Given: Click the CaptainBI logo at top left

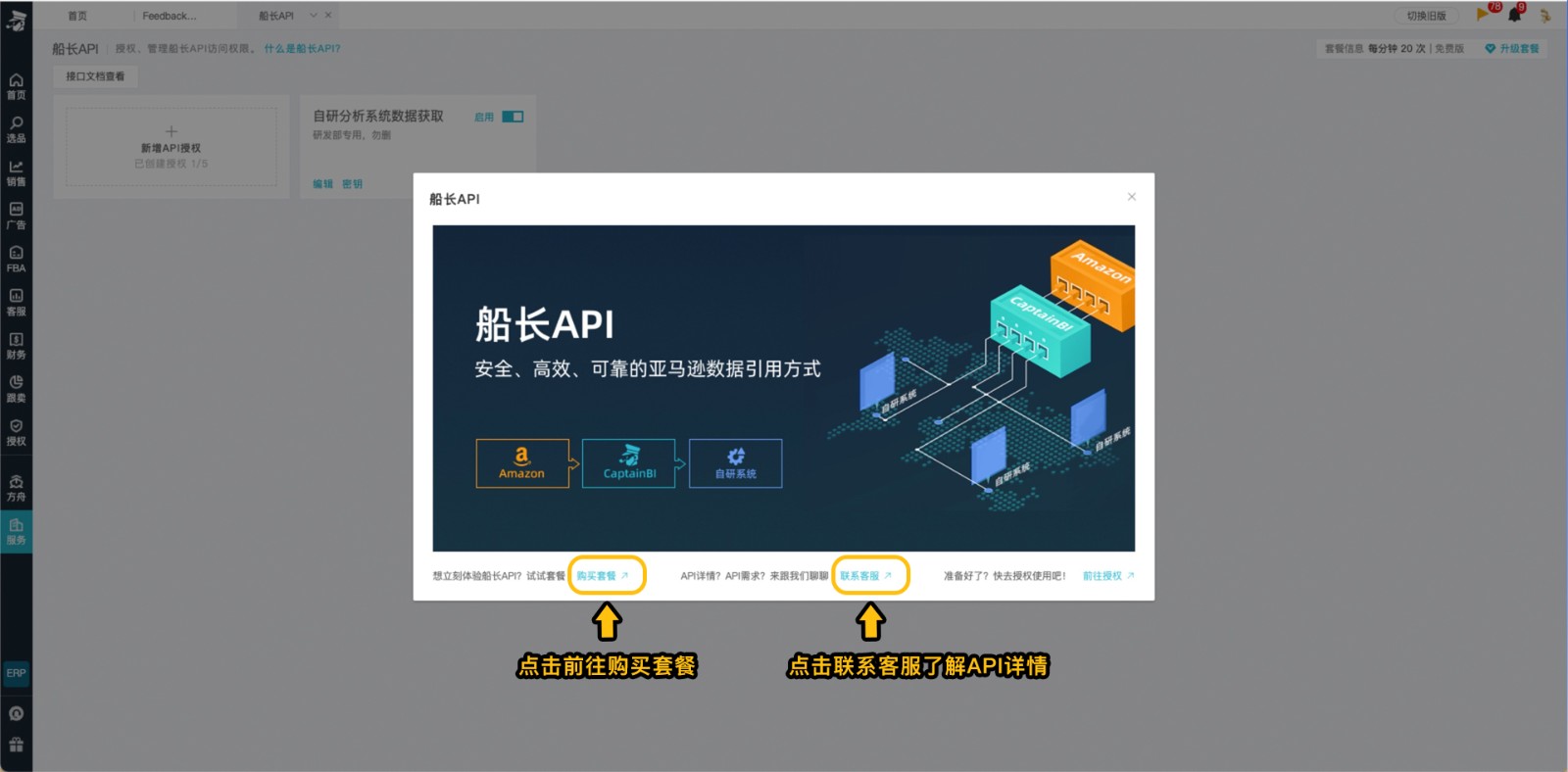Looking at the screenshot, I should click(x=16, y=19).
